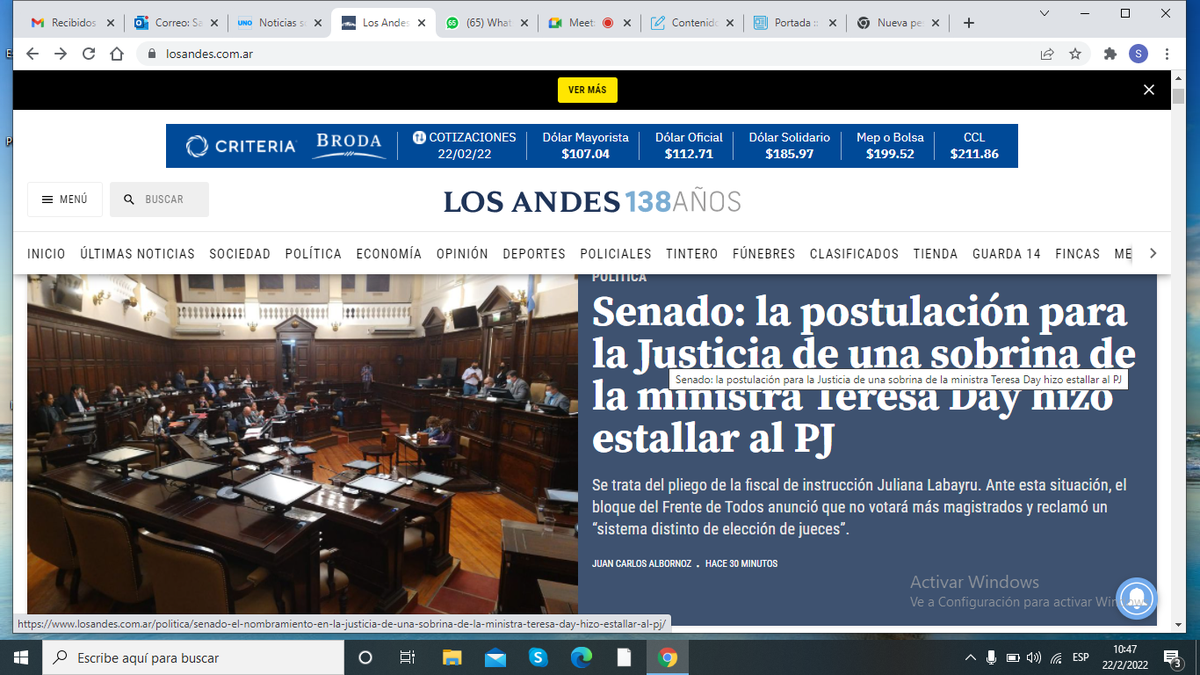1200x675 pixels.
Task: Bookmark this page with the star icon
Action: (x=1075, y=54)
